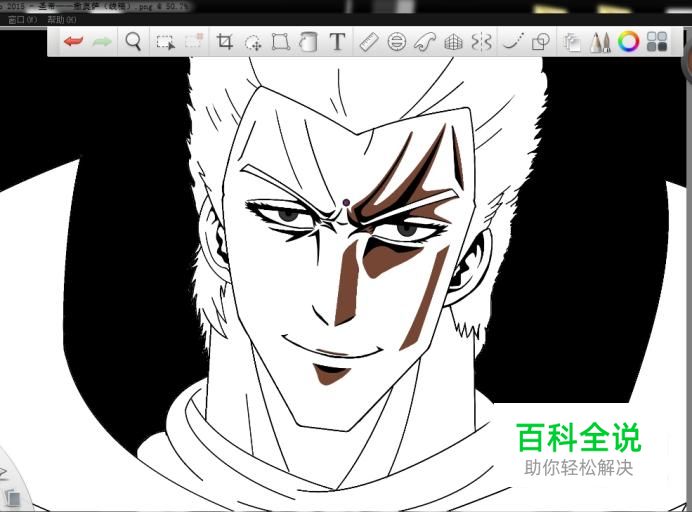Click the red Undo arrow
Screen dimensions: 692x512
coord(73,41)
